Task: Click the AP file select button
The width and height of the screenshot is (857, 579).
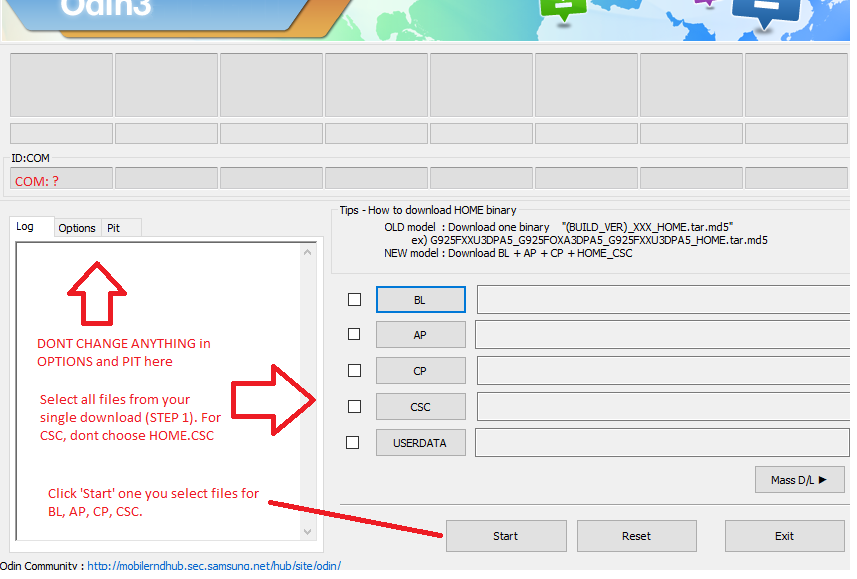Action: [x=420, y=335]
